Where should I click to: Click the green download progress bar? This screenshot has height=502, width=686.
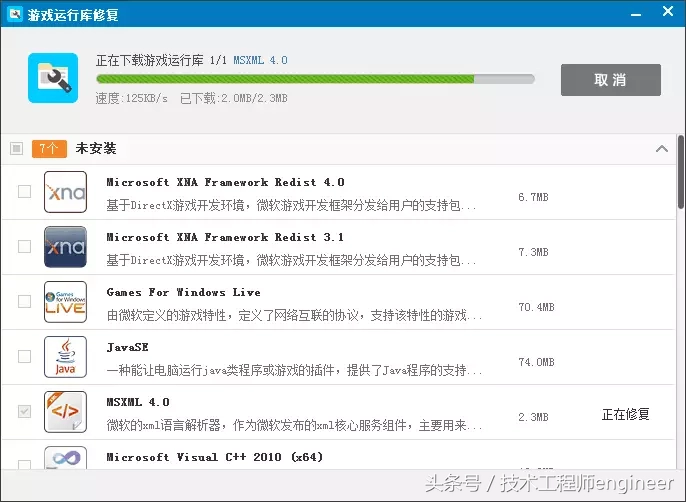click(315, 79)
